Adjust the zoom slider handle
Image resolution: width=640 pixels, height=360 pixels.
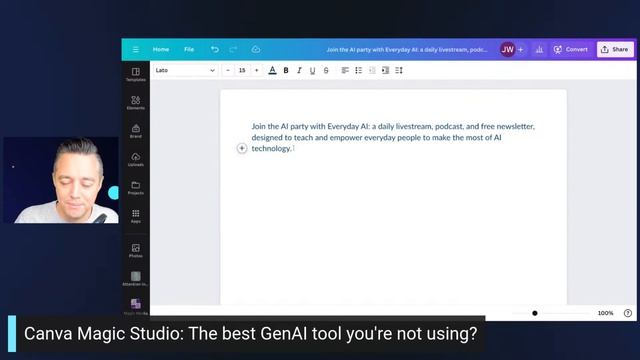coord(535,313)
